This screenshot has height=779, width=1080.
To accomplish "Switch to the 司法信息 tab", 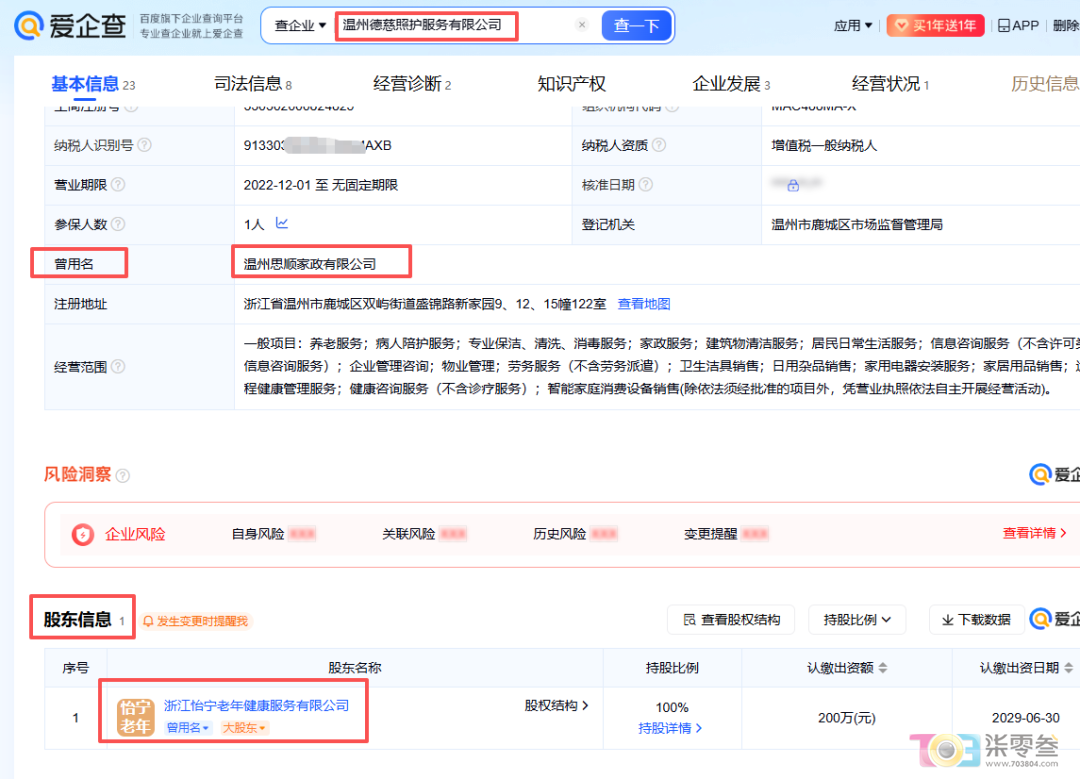I will [253, 84].
